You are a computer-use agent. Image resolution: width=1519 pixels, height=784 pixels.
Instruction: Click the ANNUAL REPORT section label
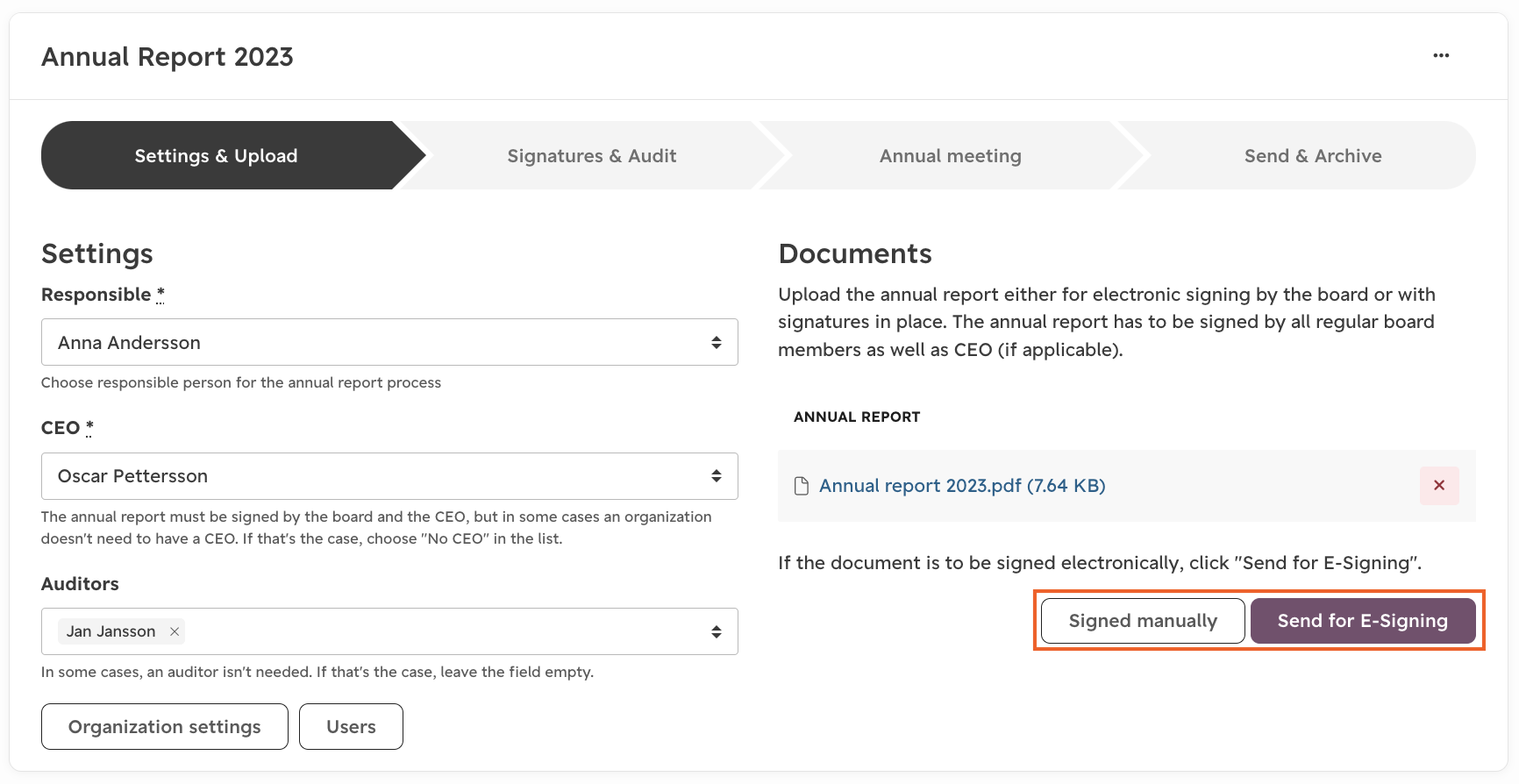point(857,417)
